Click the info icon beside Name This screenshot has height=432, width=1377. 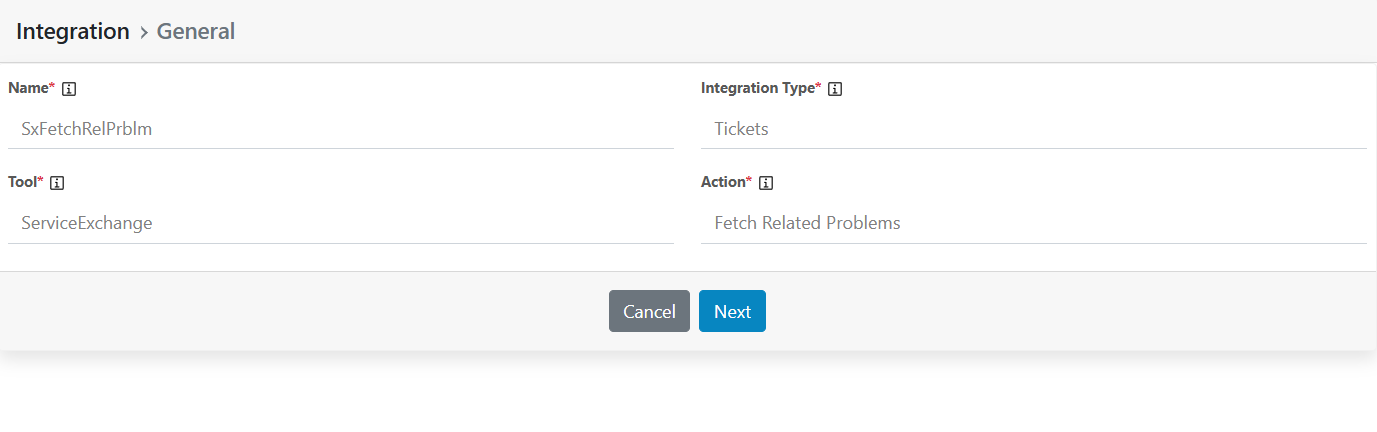(69, 89)
